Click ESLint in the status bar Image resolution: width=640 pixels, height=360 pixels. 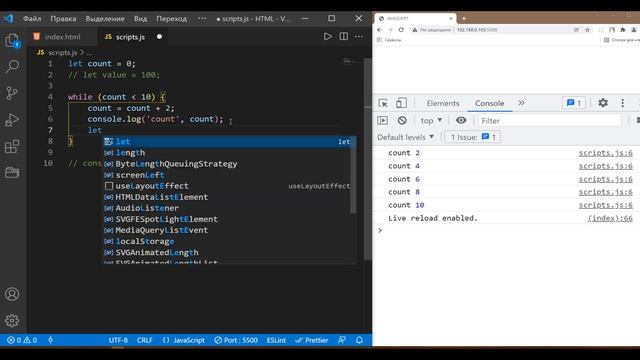[x=276, y=340]
